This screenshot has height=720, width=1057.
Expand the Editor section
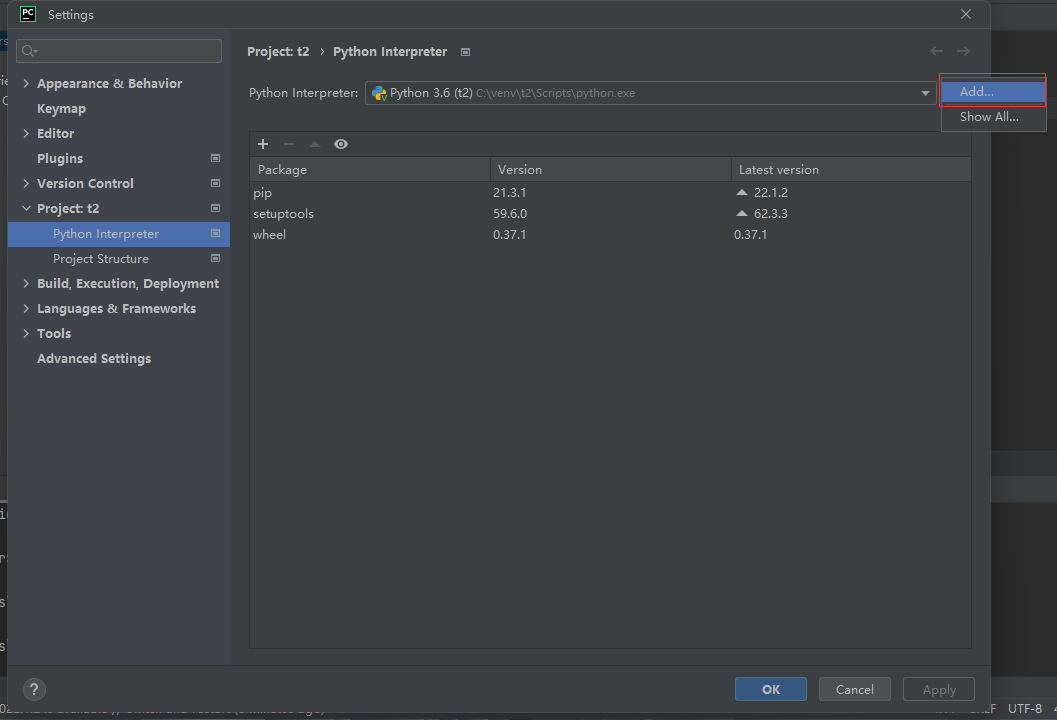tap(26, 133)
